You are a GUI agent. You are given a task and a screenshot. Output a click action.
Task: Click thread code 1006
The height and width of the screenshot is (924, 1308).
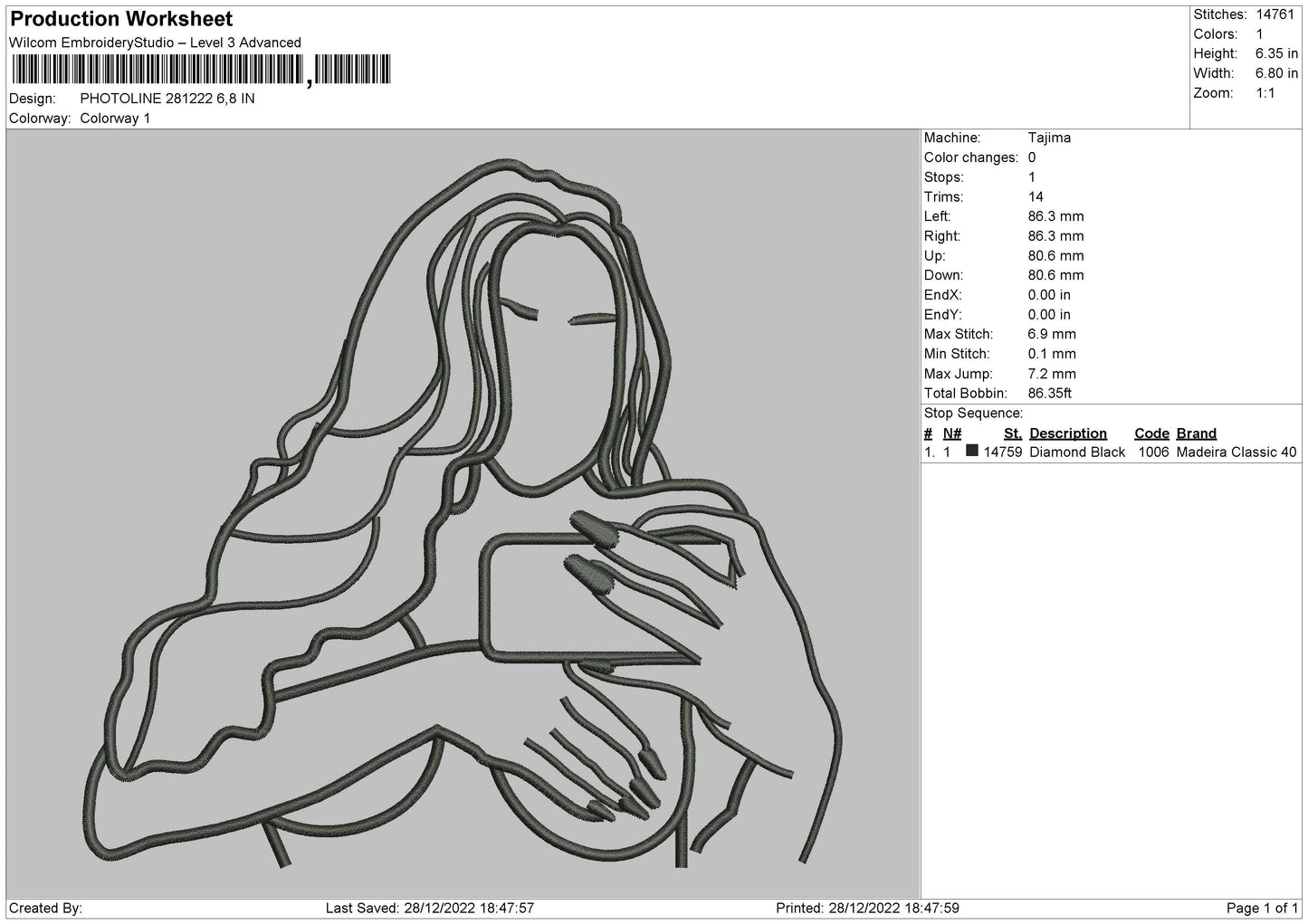[x=1153, y=452]
